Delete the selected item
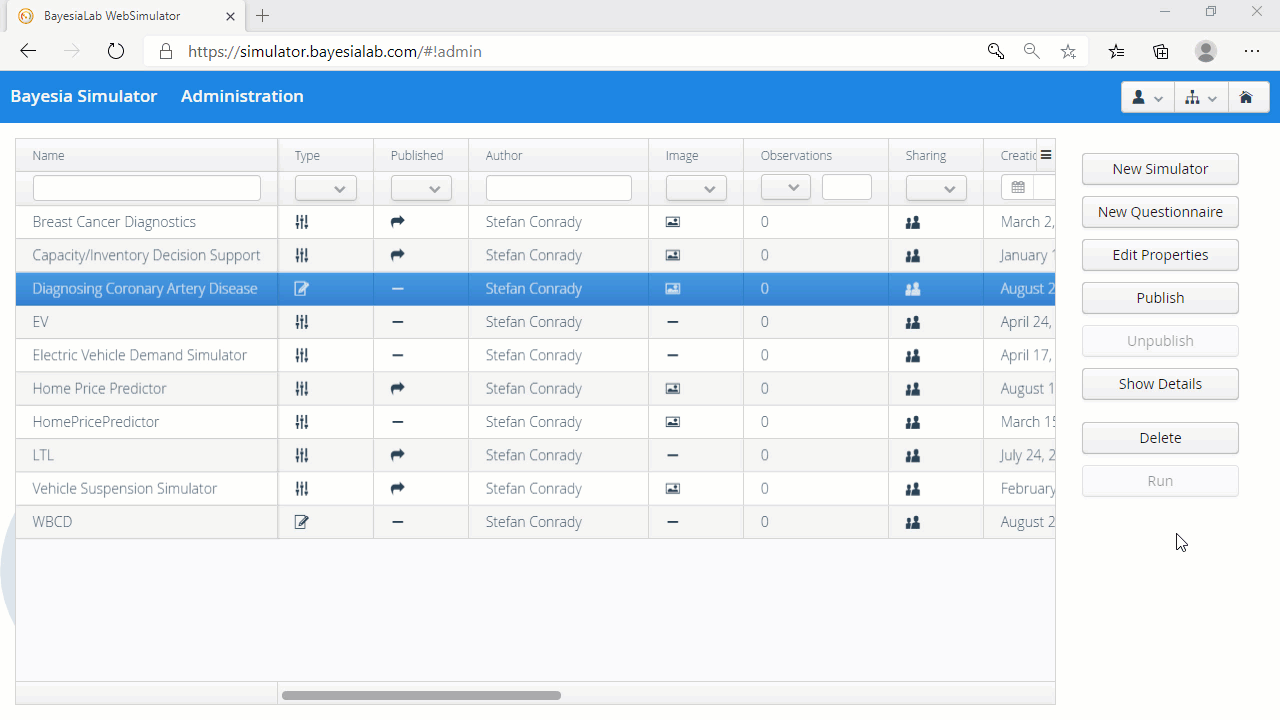1280x720 pixels. click(x=1160, y=438)
